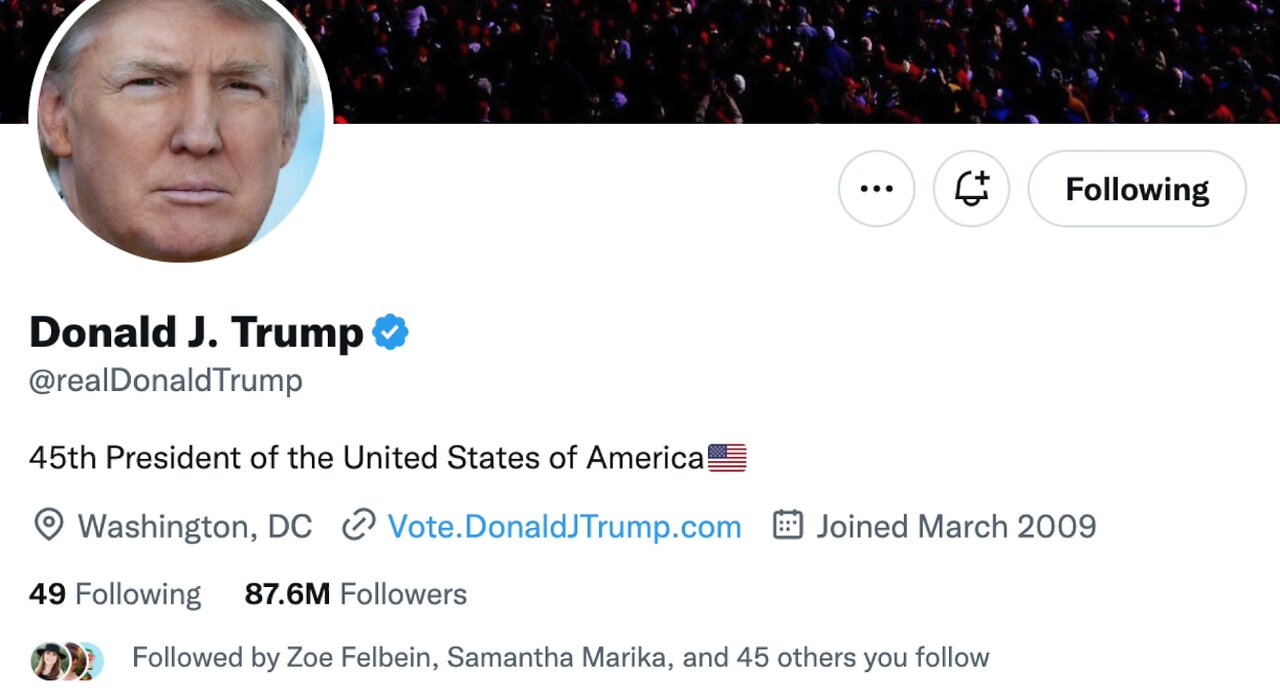
Task: Click the mutual followers avatar cluster
Action: point(67,661)
